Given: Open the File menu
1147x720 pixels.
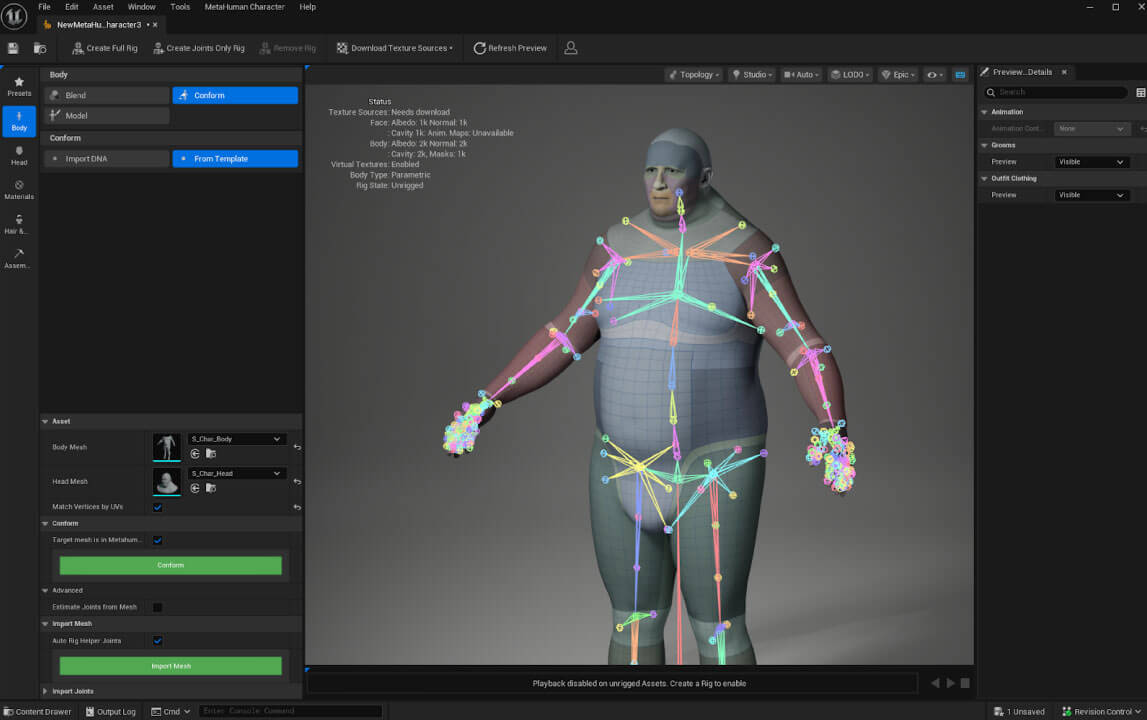Looking at the screenshot, I should [45, 7].
